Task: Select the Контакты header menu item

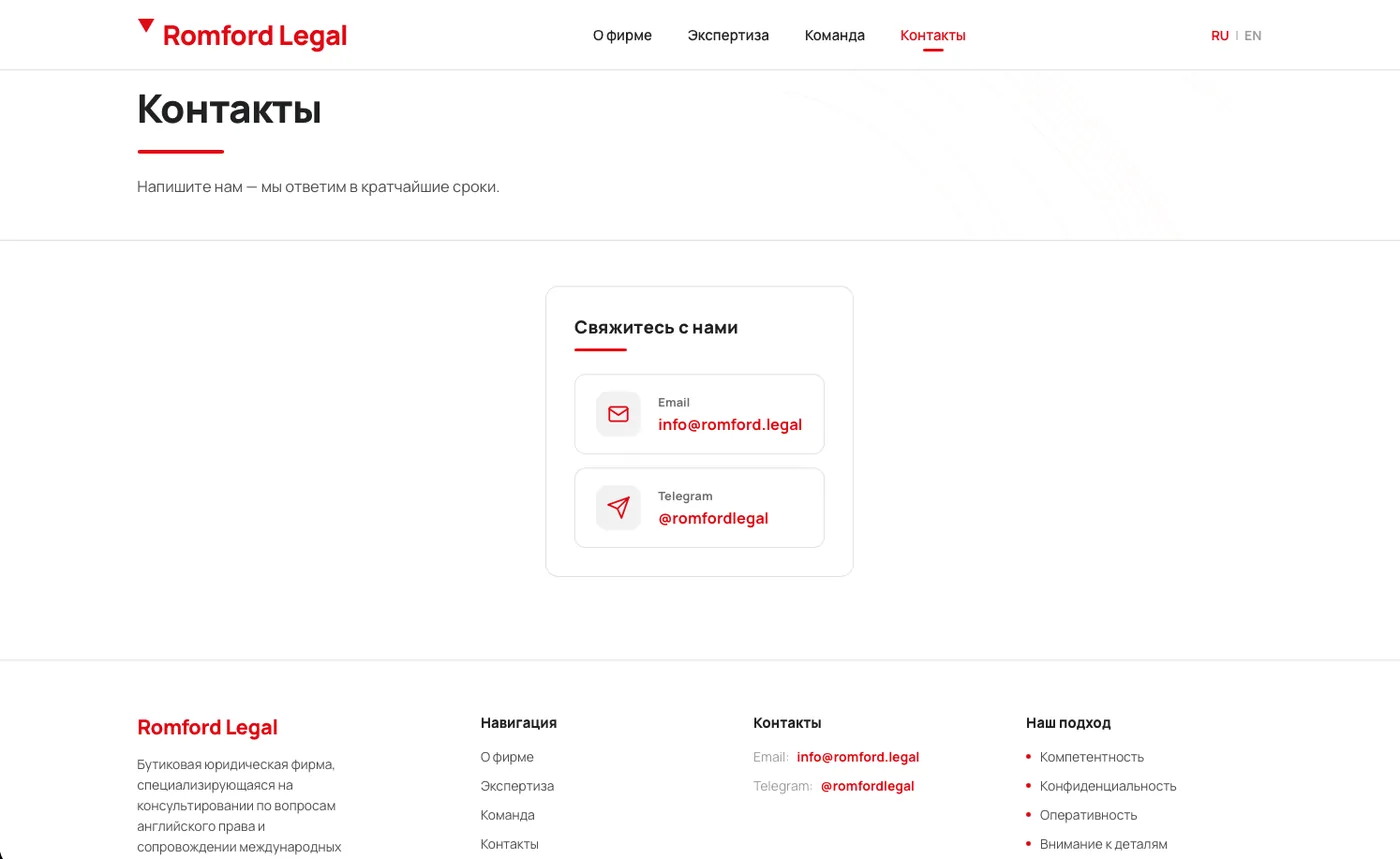Action: (x=933, y=35)
